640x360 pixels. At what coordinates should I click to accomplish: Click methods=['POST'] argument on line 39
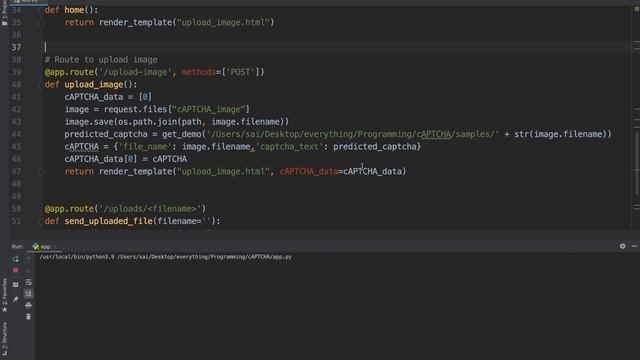[x=220, y=72]
